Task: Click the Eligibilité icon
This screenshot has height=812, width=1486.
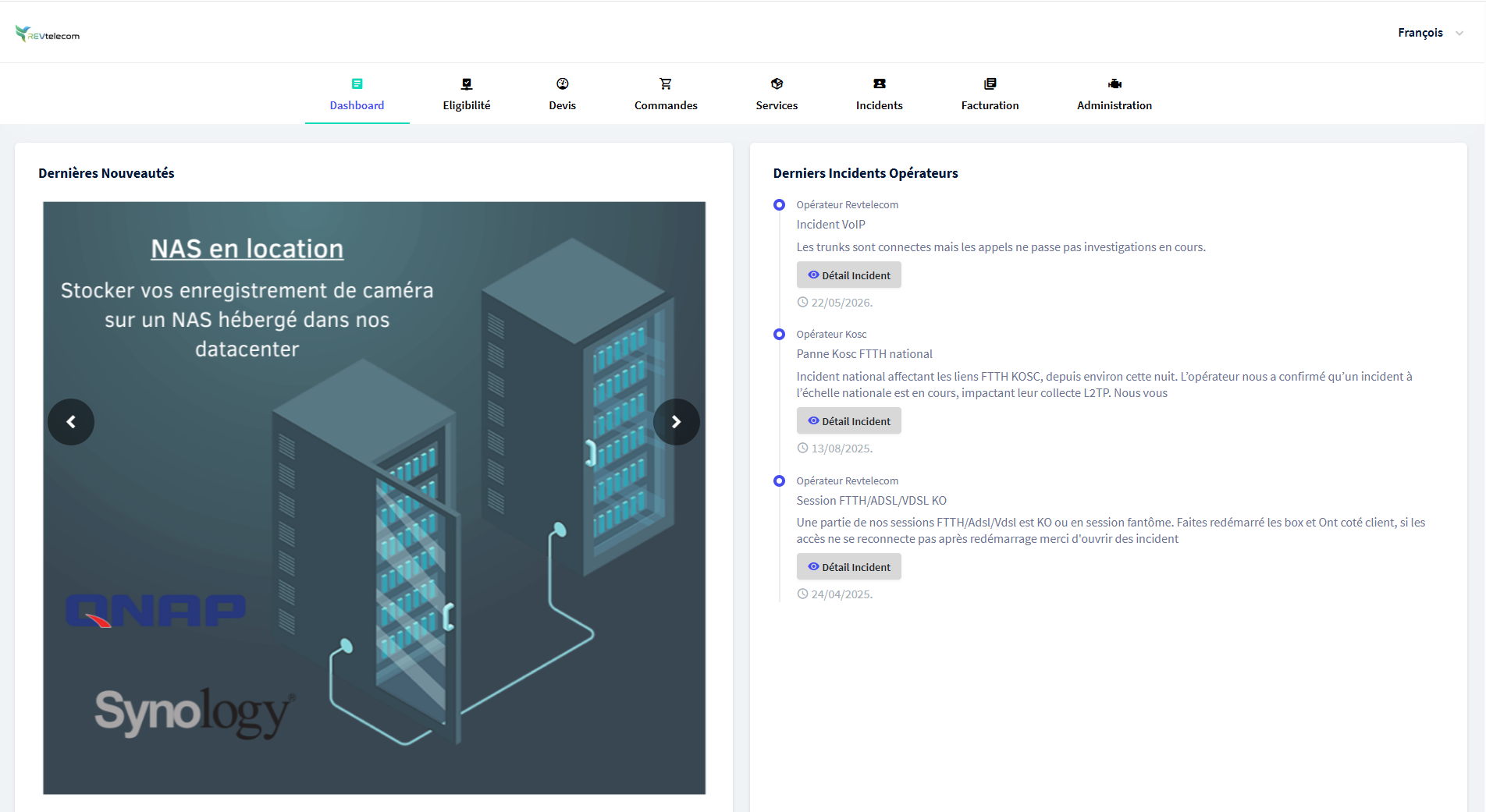Action: tap(467, 83)
